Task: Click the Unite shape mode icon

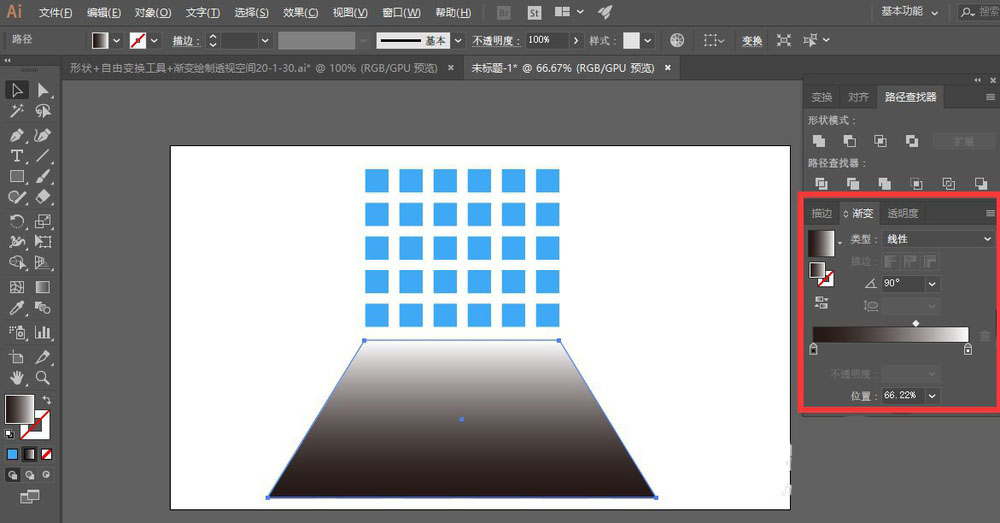Action: pos(819,141)
